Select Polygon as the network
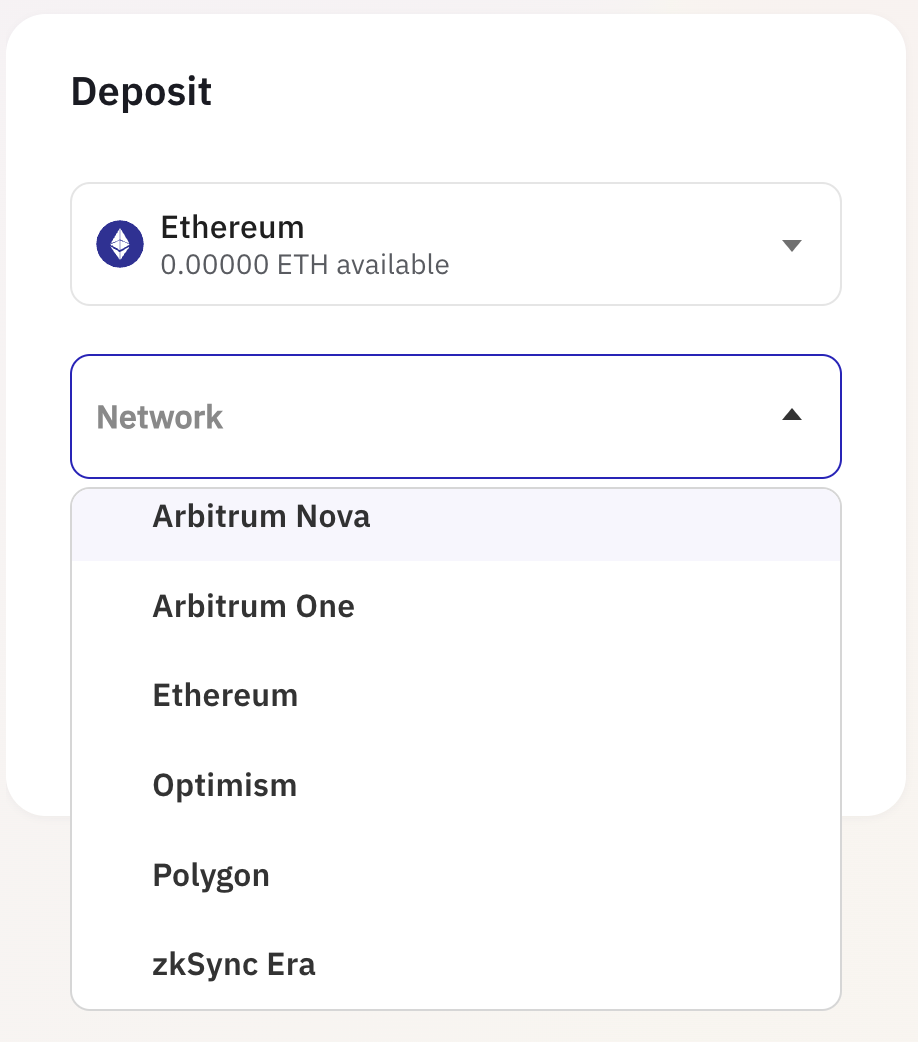 click(210, 874)
